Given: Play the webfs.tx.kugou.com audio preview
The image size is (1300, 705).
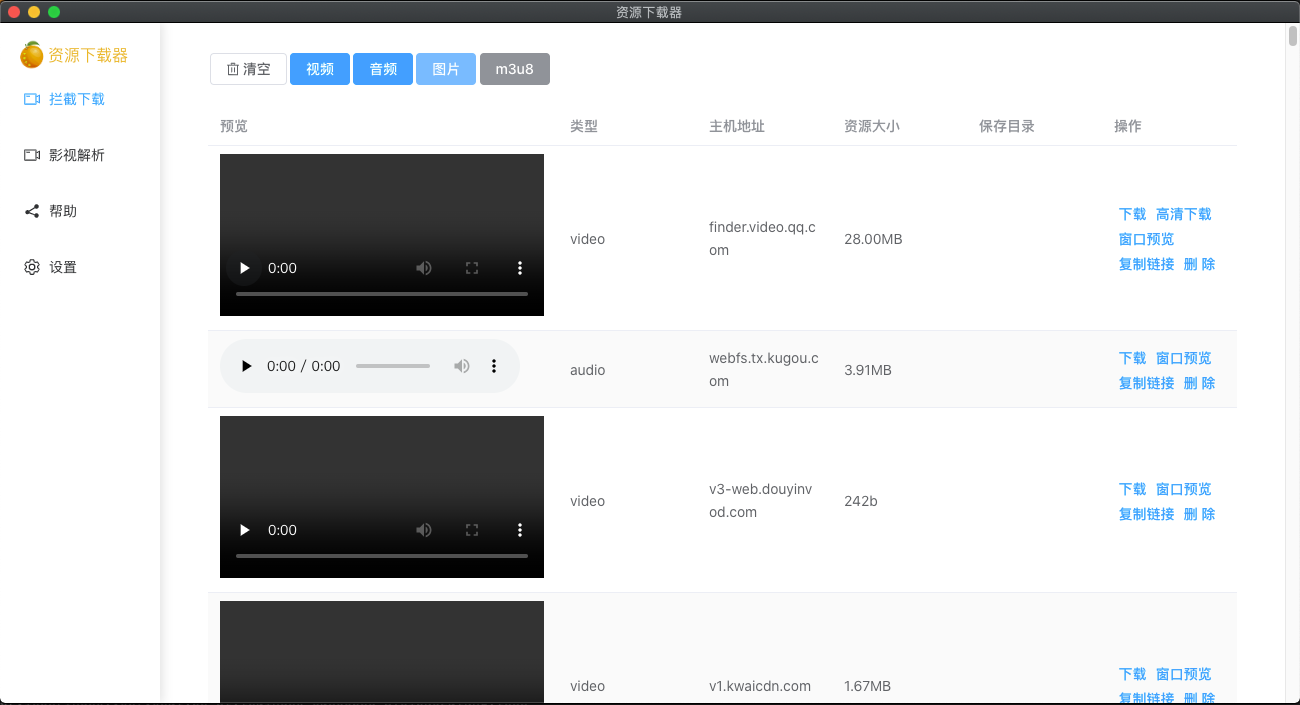Looking at the screenshot, I should [246, 366].
